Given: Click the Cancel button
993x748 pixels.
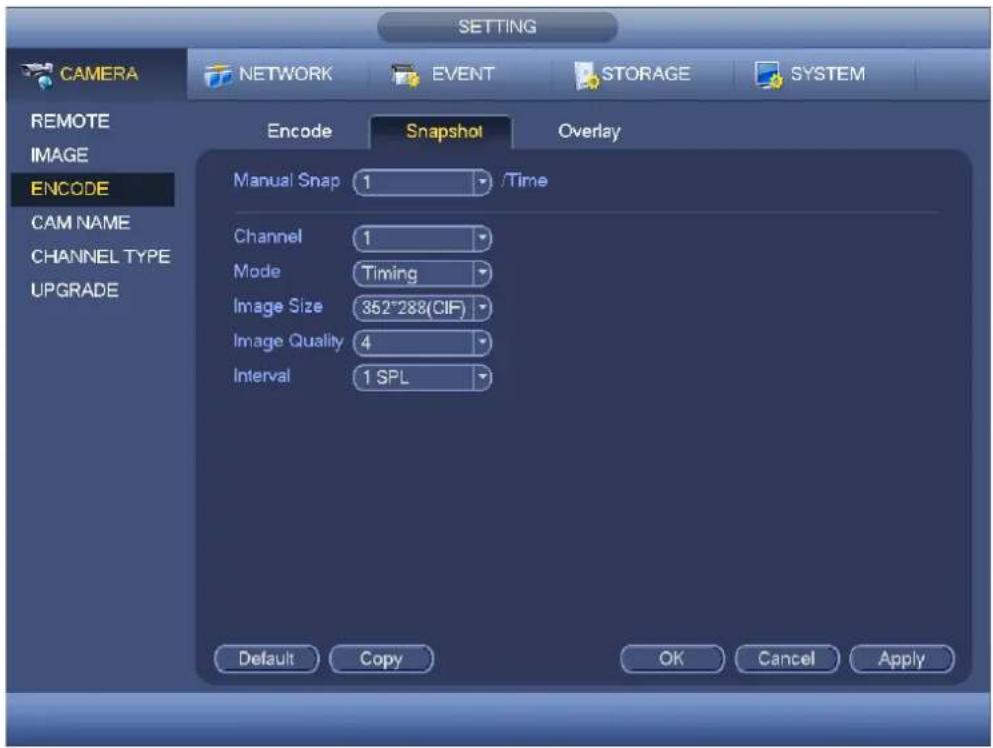Looking at the screenshot, I should pyautogui.click(x=787, y=659).
